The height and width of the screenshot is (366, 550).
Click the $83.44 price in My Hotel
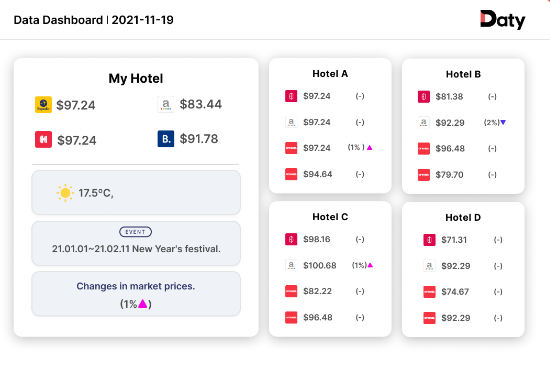(x=201, y=104)
